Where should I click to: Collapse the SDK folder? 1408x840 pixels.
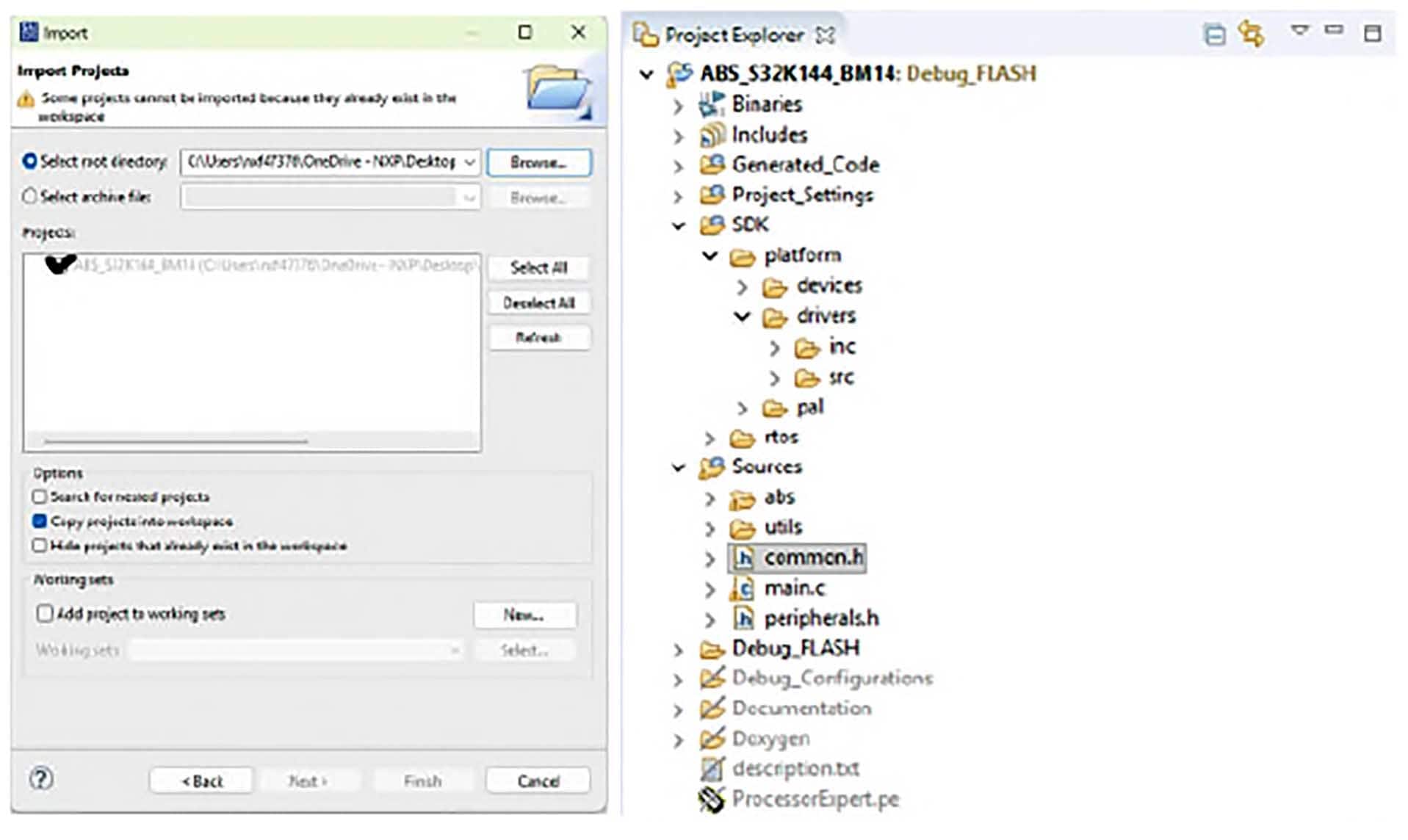(x=679, y=225)
